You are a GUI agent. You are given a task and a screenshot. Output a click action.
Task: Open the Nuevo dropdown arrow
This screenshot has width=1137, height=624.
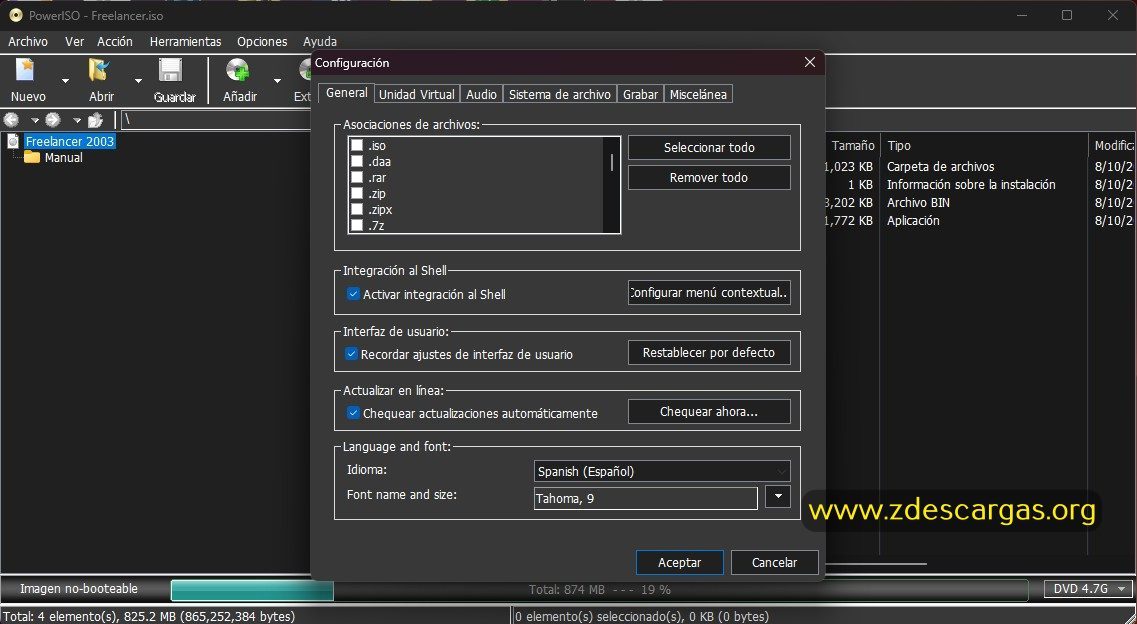click(65, 80)
